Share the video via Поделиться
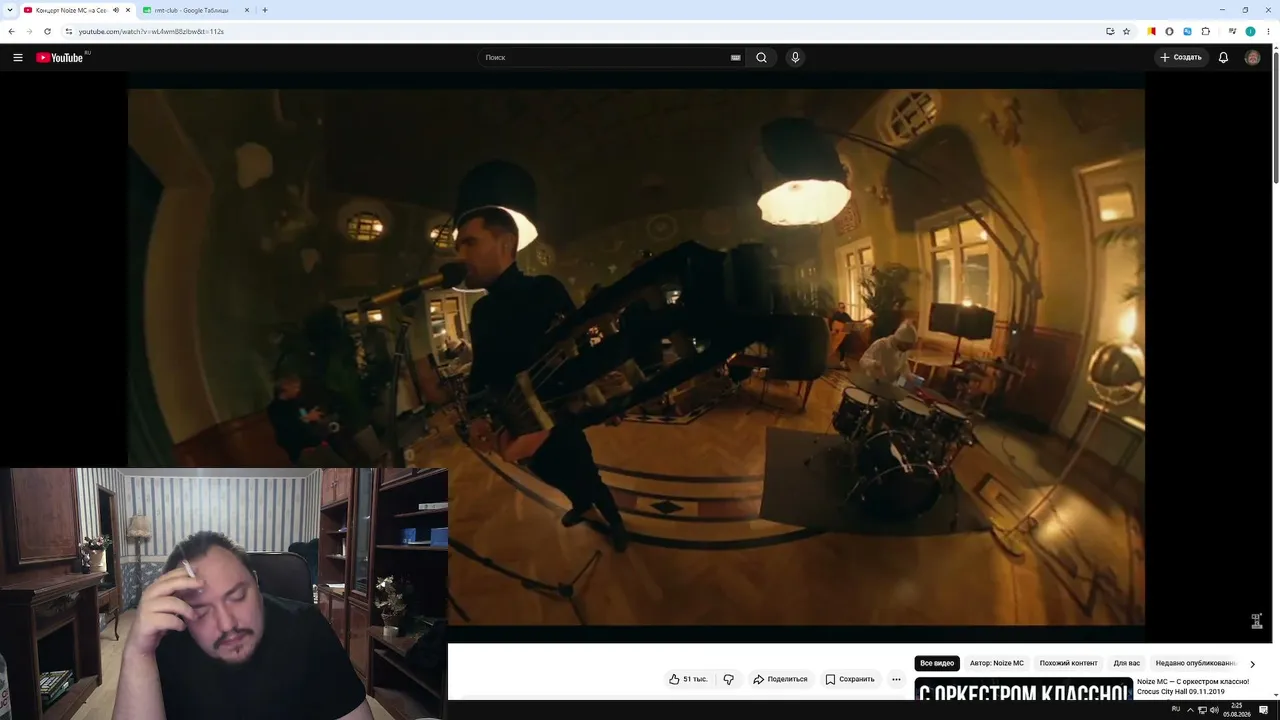 (x=780, y=679)
